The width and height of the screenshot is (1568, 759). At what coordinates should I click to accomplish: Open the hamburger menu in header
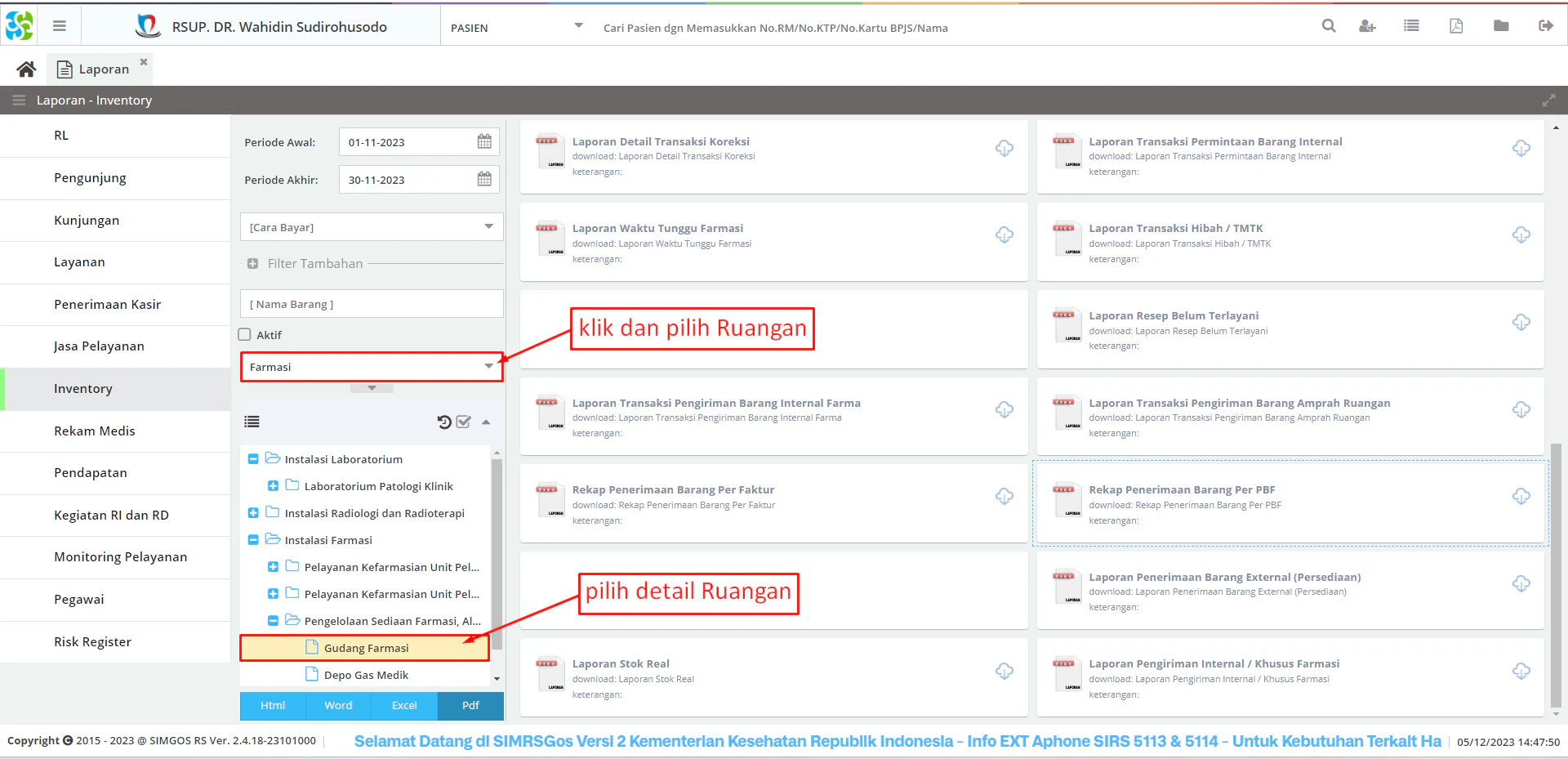click(59, 26)
